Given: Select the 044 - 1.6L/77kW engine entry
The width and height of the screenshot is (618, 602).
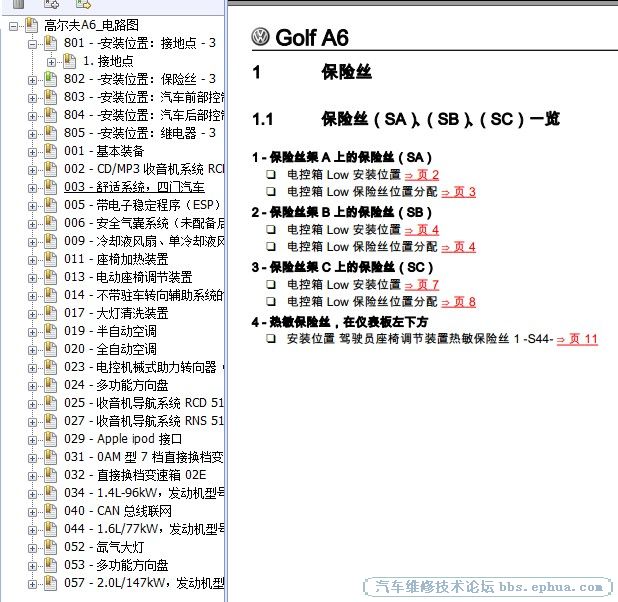Looking at the screenshot, I should pyautogui.click(x=144, y=529).
